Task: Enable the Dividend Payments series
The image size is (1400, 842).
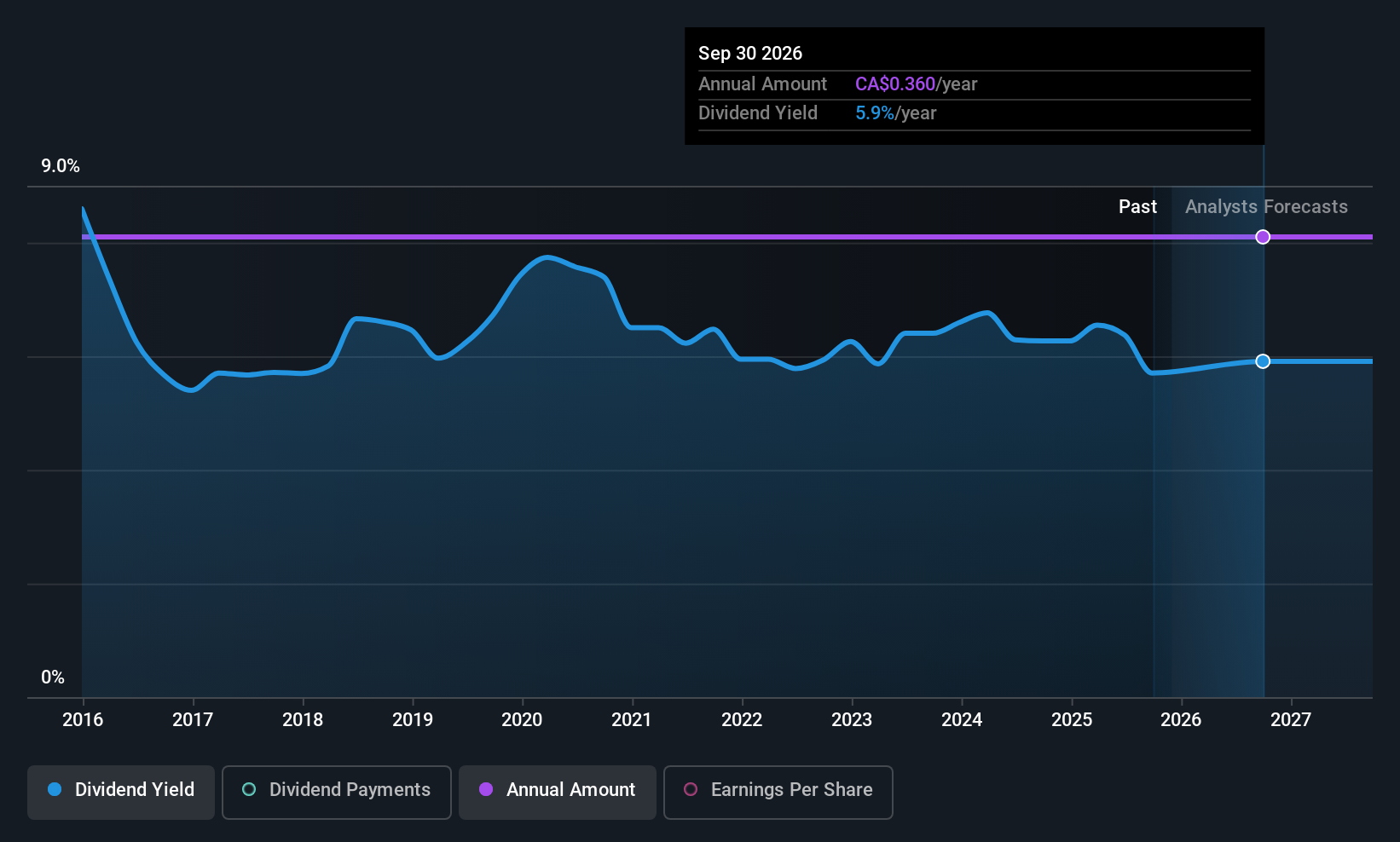Action: (337, 792)
